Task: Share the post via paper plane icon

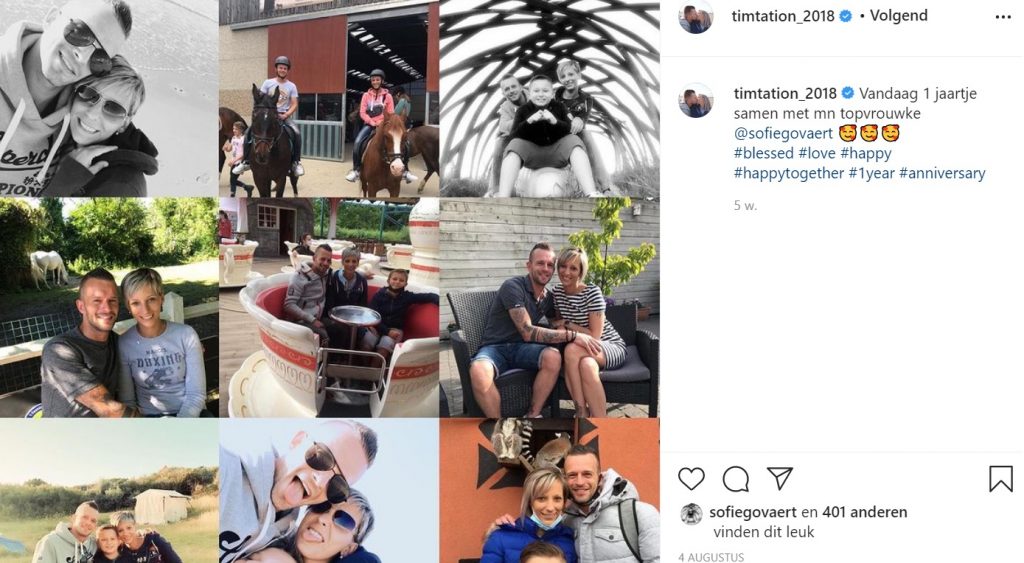Action: [x=780, y=478]
